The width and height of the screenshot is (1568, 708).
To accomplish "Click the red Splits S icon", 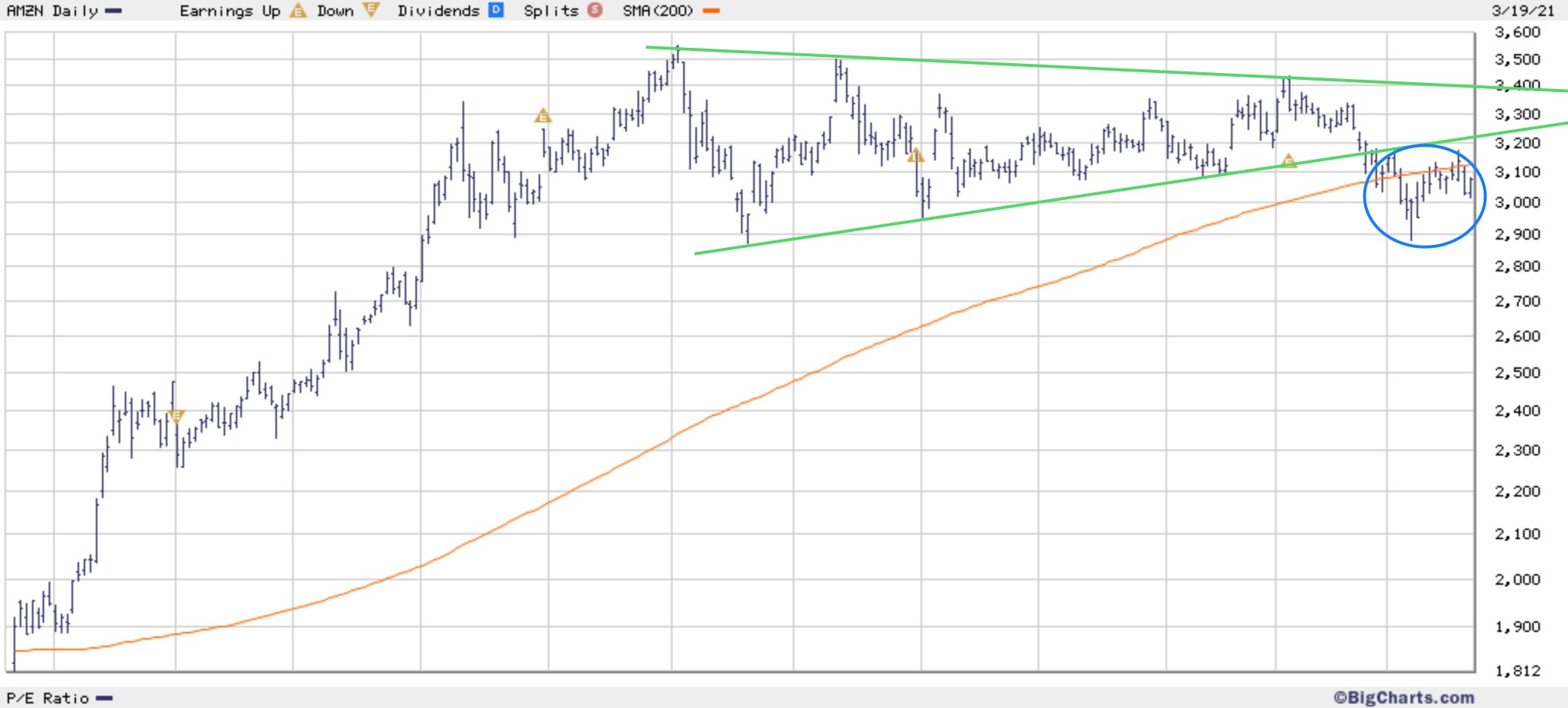I will (x=595, y=11).
